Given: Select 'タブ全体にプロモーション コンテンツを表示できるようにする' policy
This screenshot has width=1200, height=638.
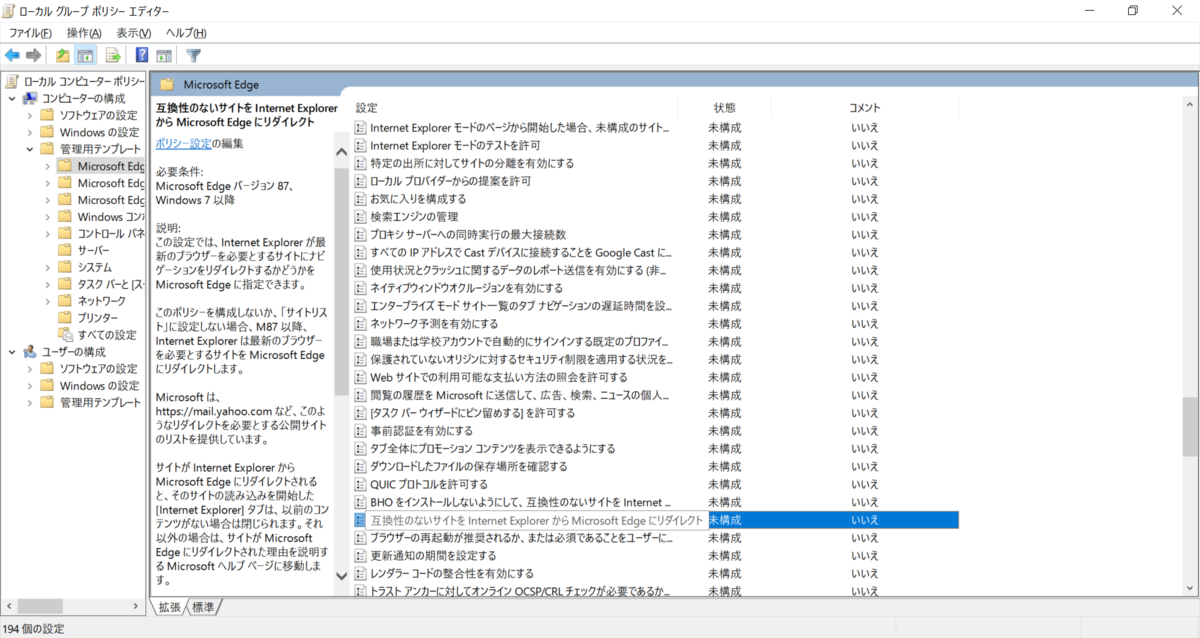Looking at the screenshot, I should (492, 448).
